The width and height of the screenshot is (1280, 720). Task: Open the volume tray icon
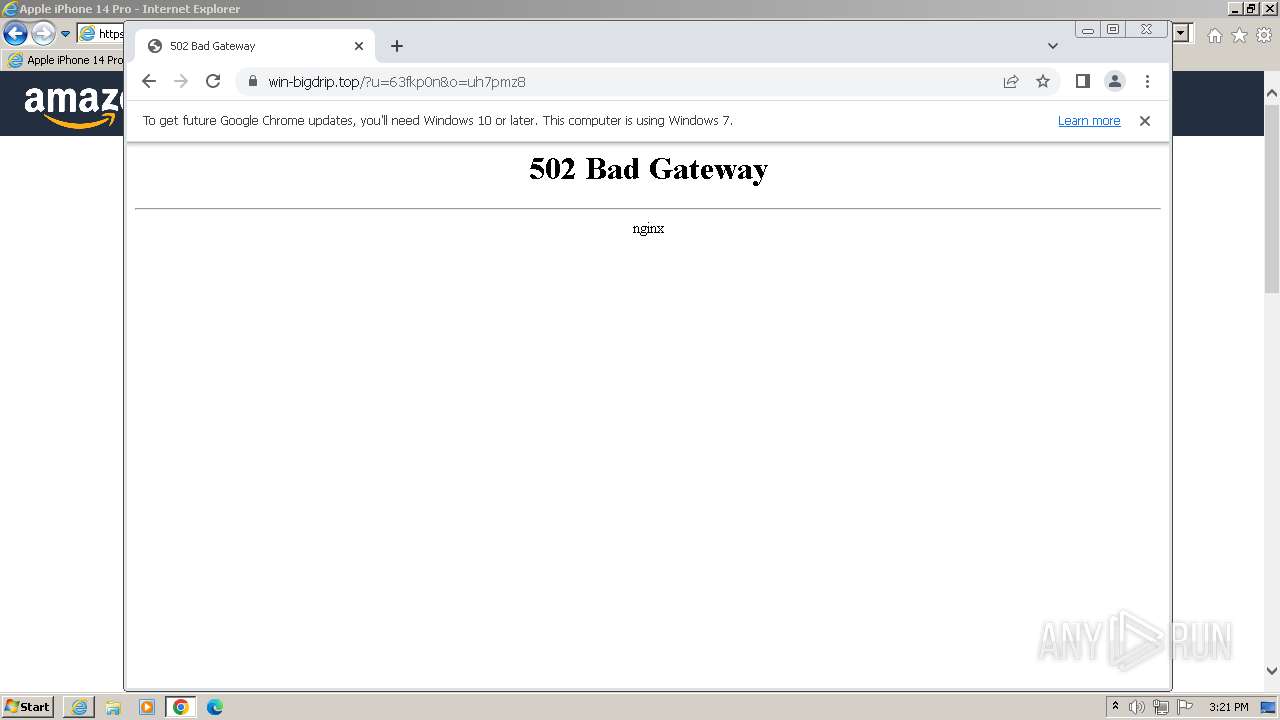click(x=1136, y=707)
